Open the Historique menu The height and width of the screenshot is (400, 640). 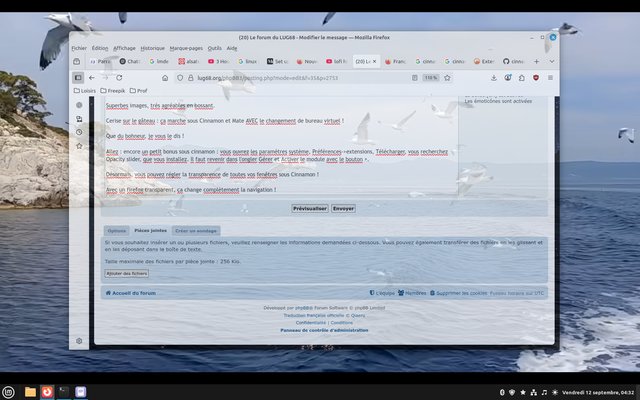[x=152, y=48]
